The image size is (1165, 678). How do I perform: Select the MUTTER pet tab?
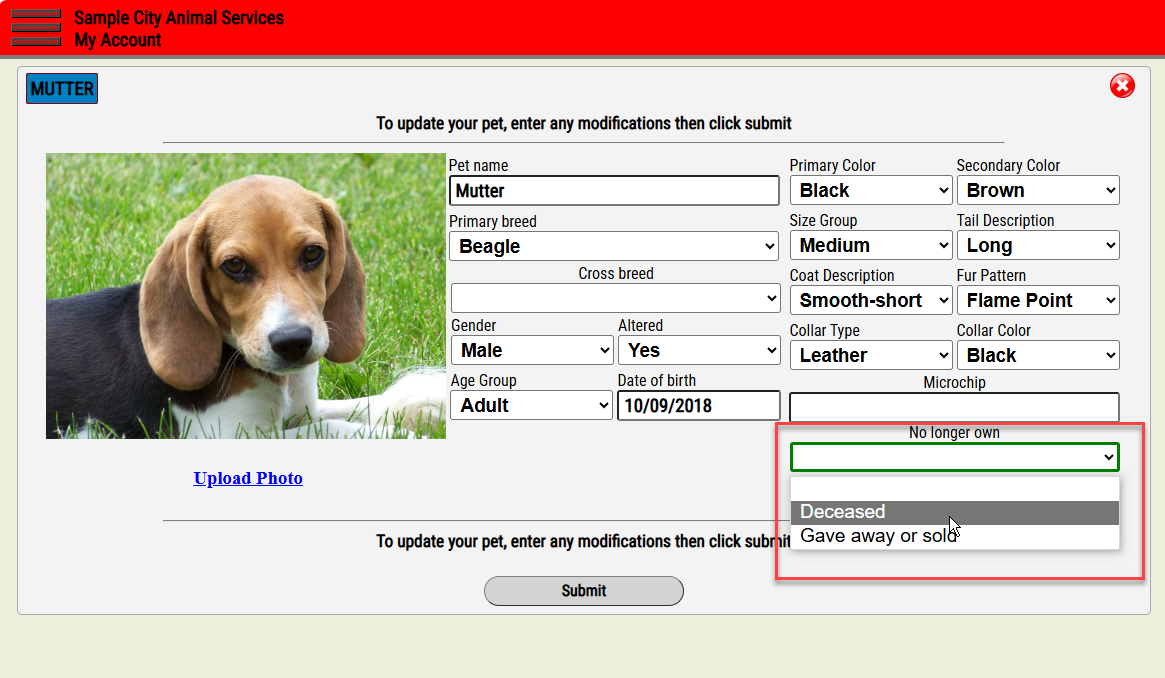pos(62,89)
